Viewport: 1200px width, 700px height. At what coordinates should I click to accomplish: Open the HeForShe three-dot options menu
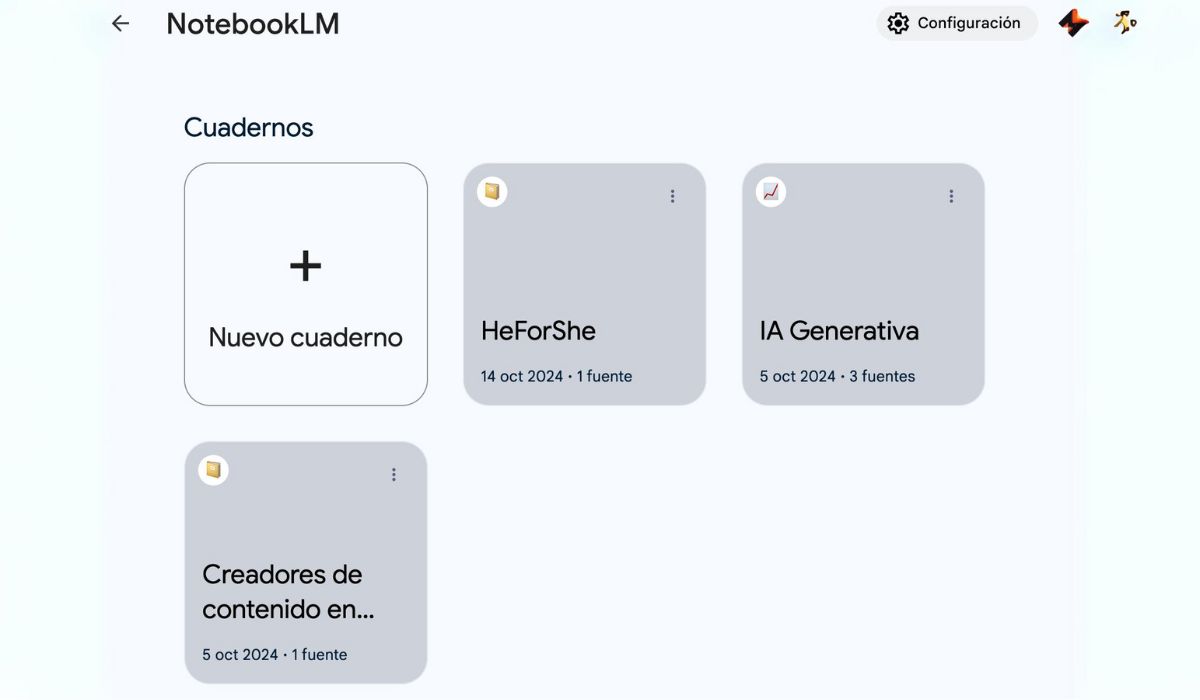click(672, 196)
